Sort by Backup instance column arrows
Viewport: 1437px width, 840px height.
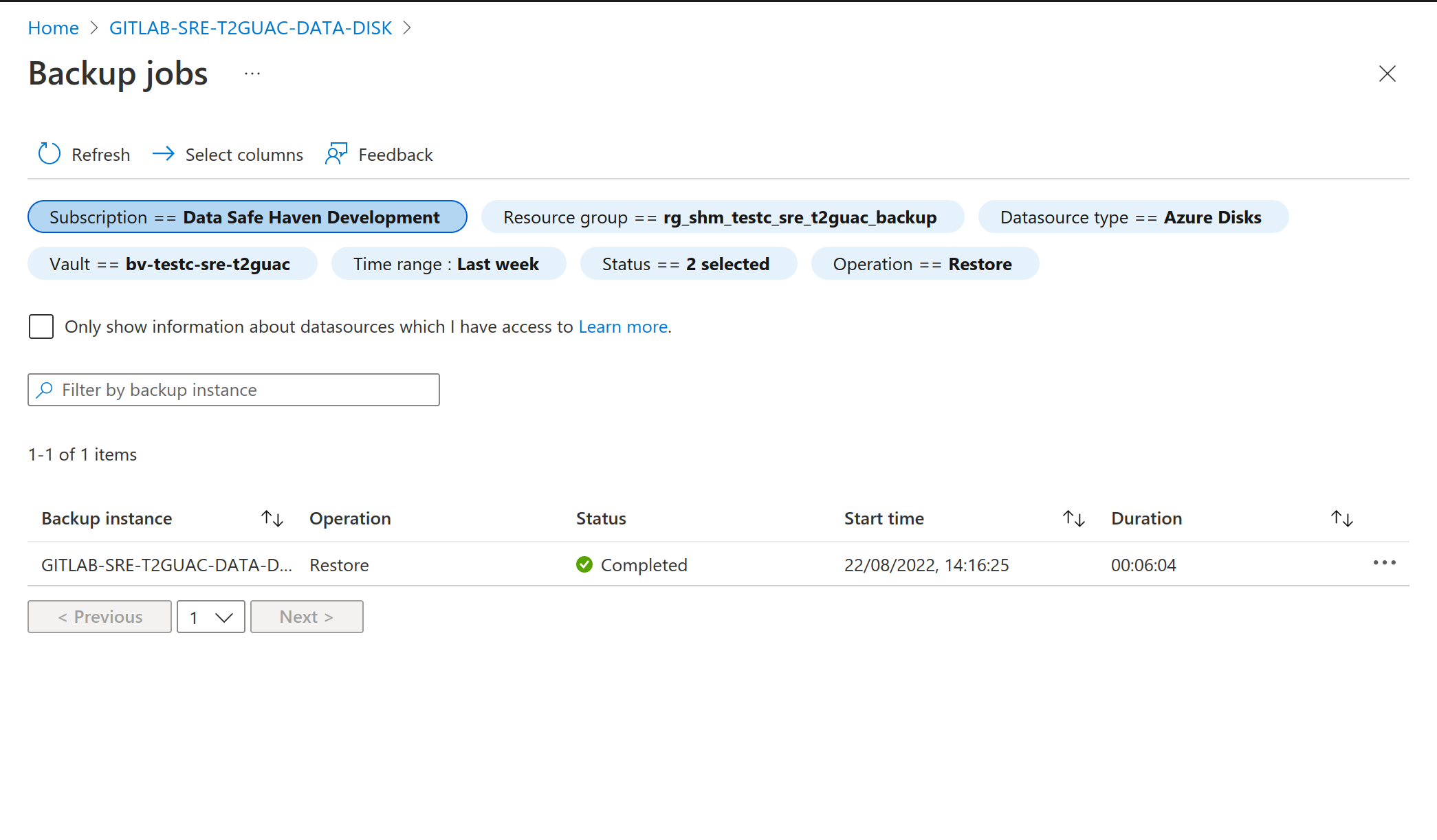[272, 518]
